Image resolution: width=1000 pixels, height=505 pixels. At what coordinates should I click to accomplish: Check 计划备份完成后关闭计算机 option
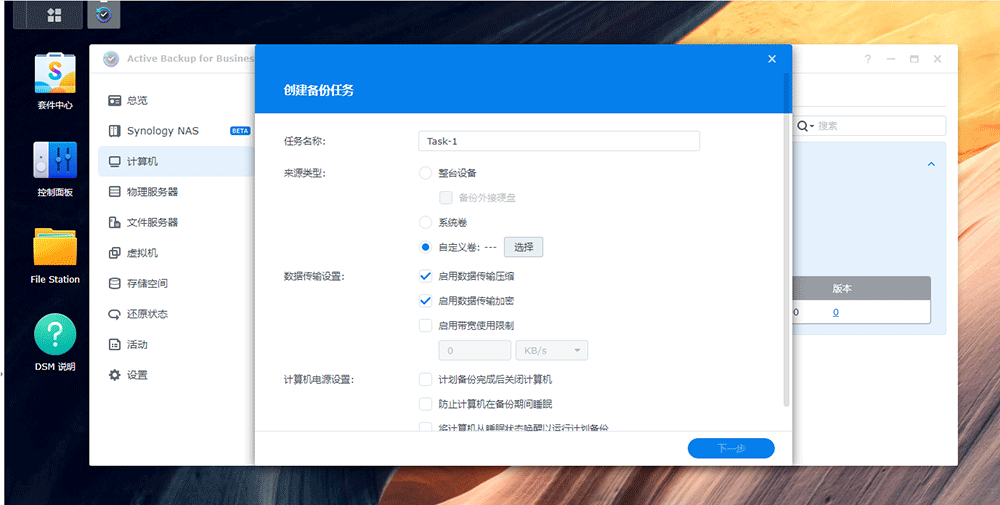point(426,380)
